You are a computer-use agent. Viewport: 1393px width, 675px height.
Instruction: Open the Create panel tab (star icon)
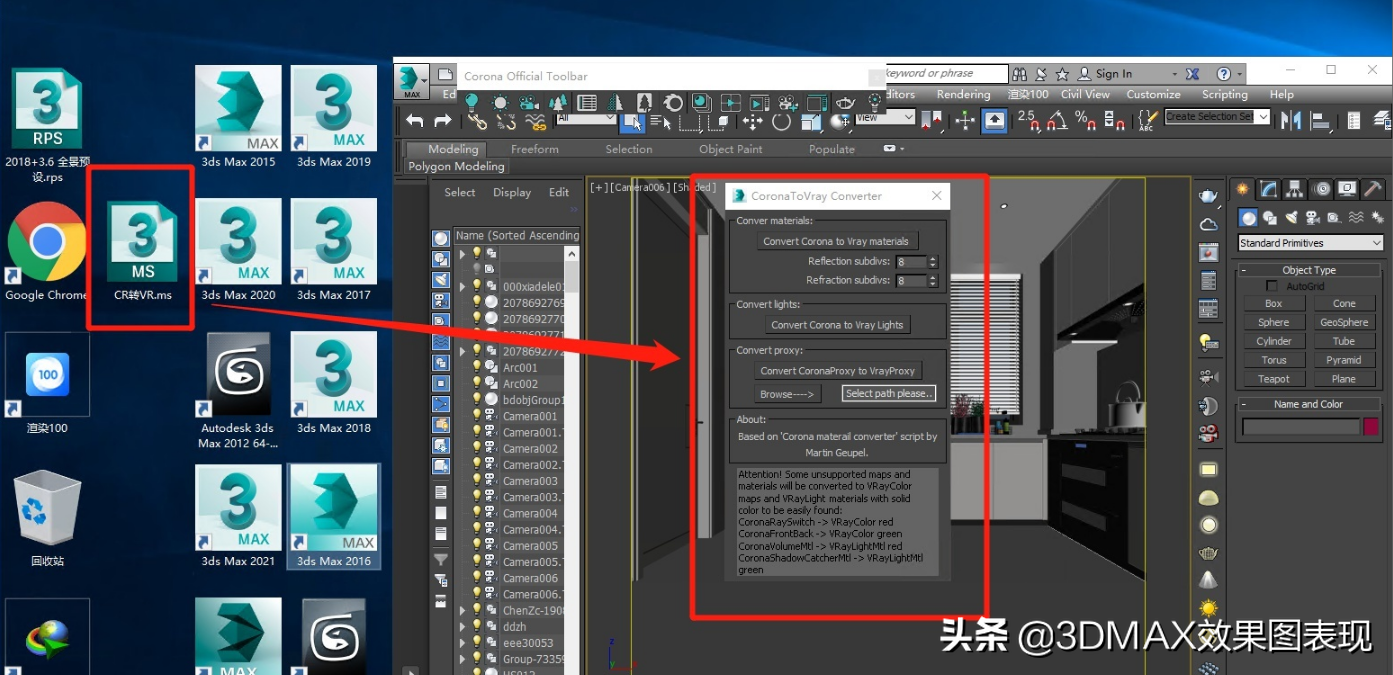click(x=1242, y=189)
